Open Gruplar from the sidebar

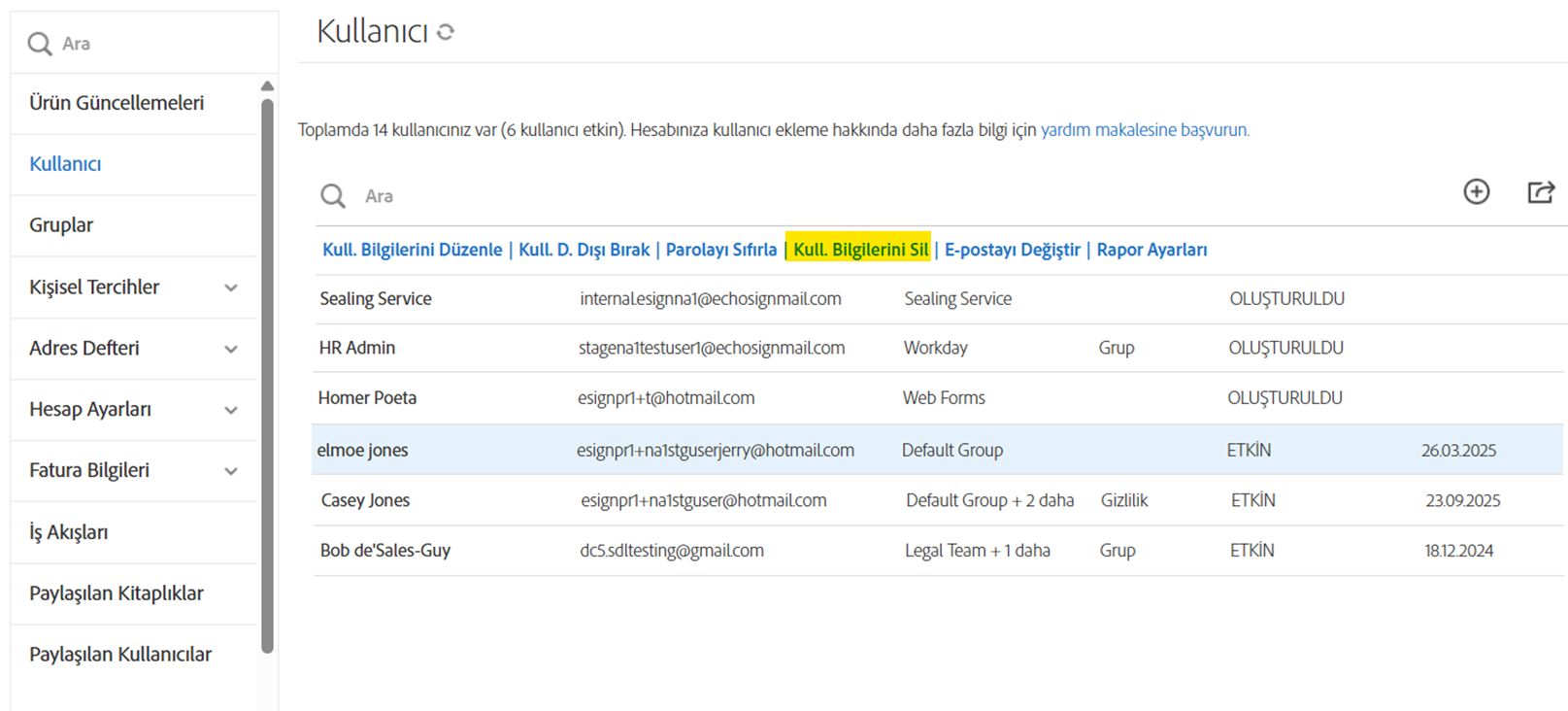(61, 225)
